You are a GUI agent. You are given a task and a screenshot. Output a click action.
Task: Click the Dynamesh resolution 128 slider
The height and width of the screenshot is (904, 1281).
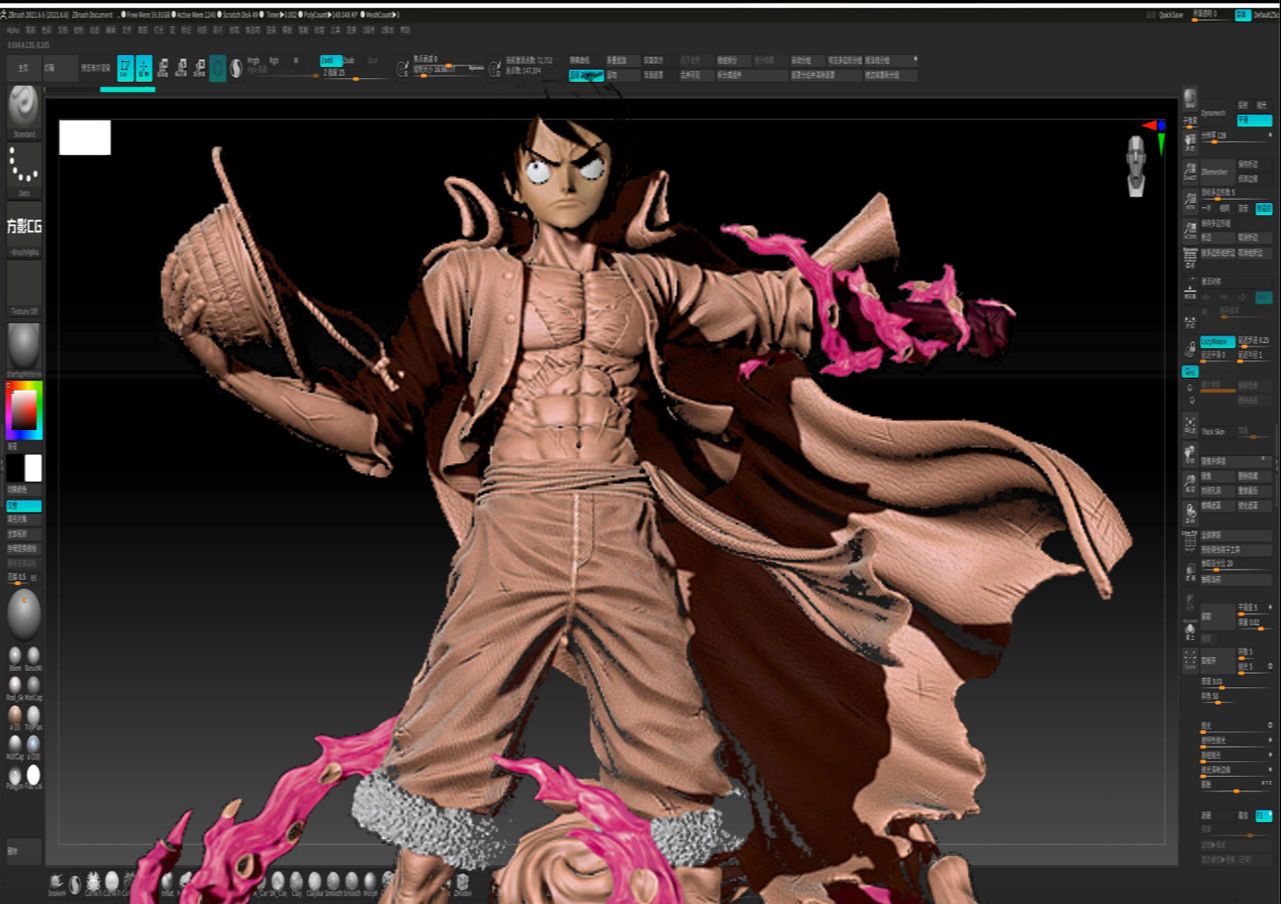tap(1236, 137)
